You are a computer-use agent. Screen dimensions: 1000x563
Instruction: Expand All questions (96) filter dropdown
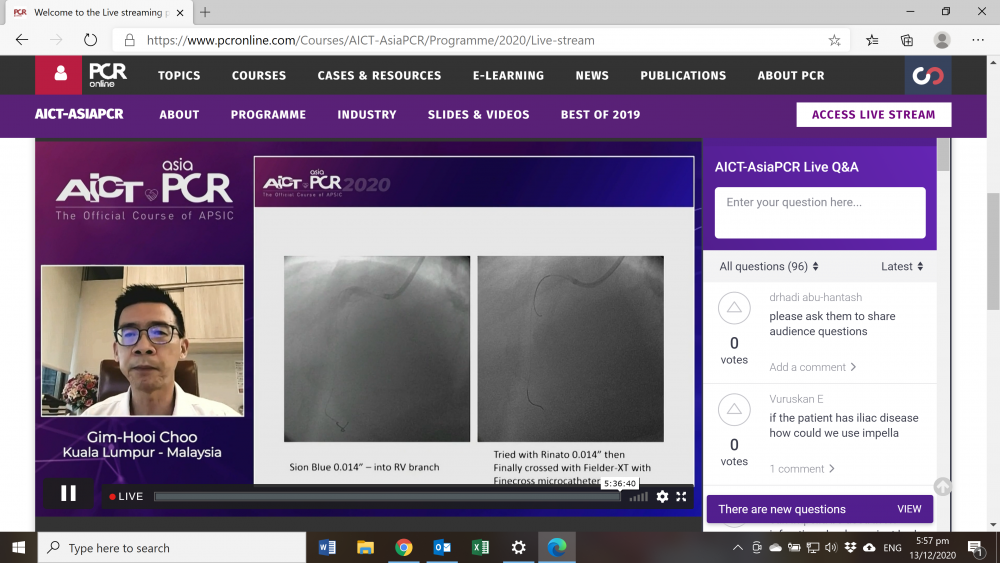click(768, 267)
